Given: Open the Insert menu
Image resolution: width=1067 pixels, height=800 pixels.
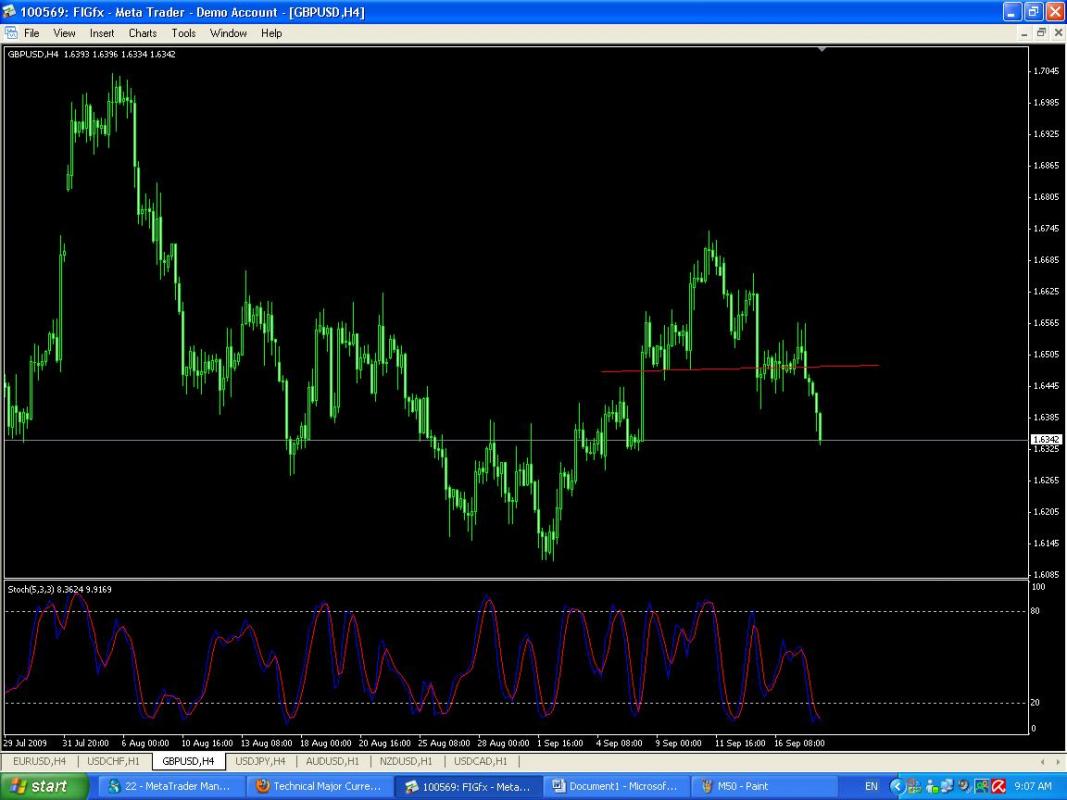Looking at the screenshot, I should (102, 33).
